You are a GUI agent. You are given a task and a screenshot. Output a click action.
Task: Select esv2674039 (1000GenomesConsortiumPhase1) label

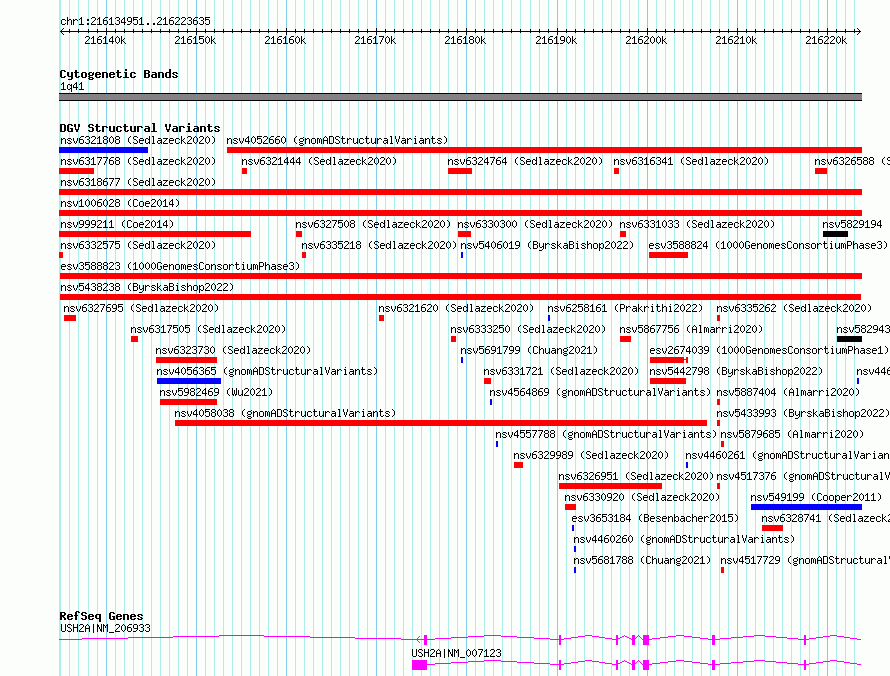point(769,350)
